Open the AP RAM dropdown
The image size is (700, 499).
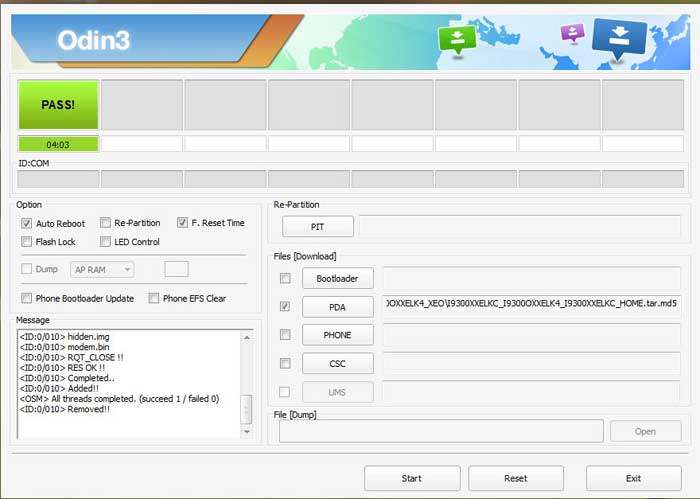pos(102,270)
